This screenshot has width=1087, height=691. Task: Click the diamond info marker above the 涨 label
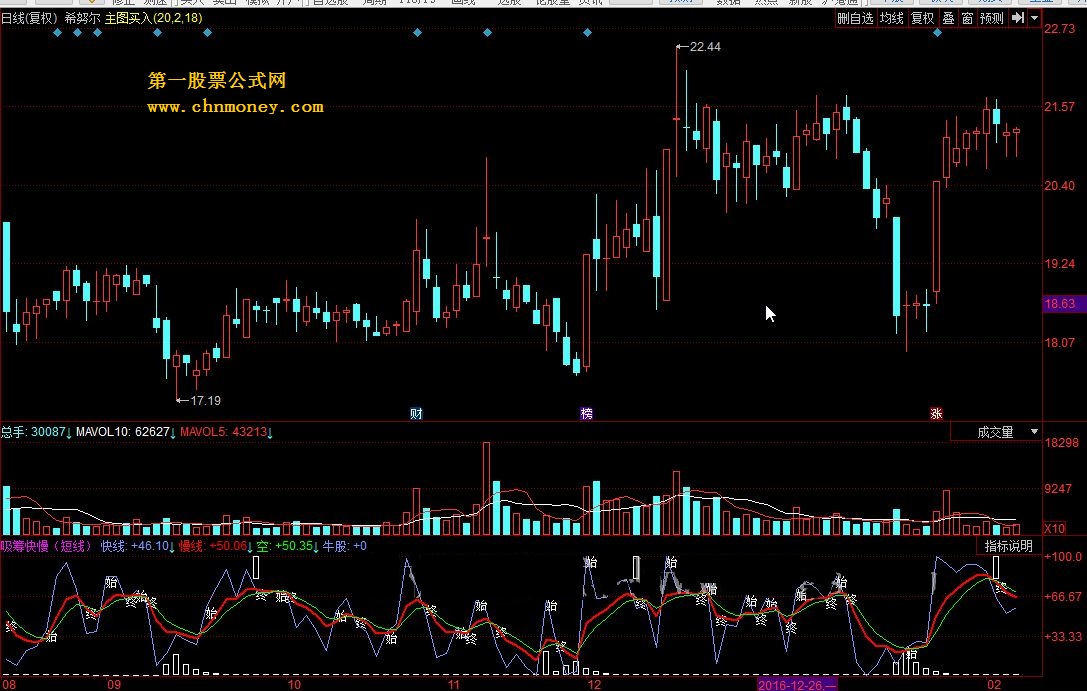937,33
